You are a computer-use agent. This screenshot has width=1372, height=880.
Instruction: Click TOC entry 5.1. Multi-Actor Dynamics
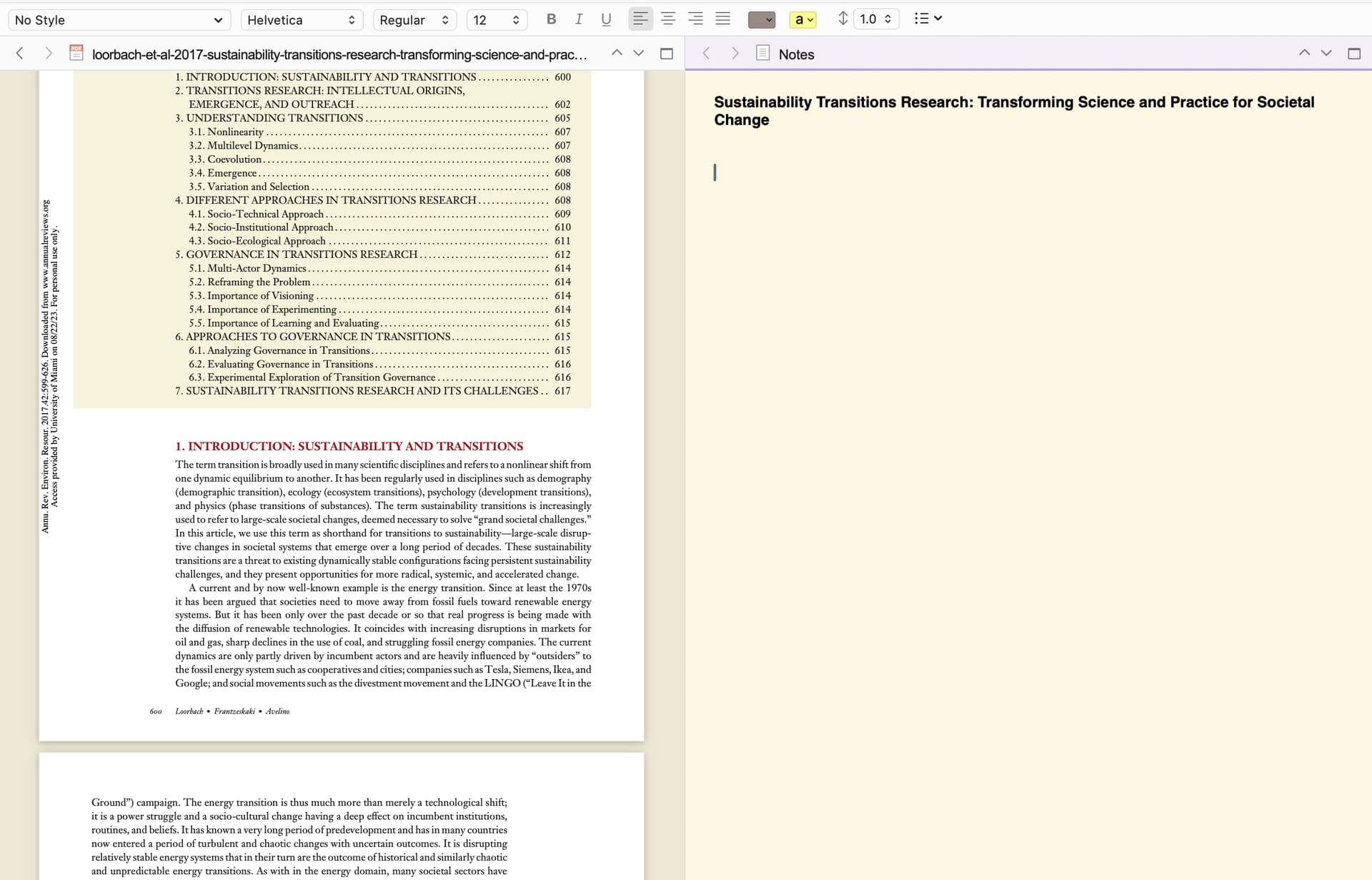[x=379, y=268]
